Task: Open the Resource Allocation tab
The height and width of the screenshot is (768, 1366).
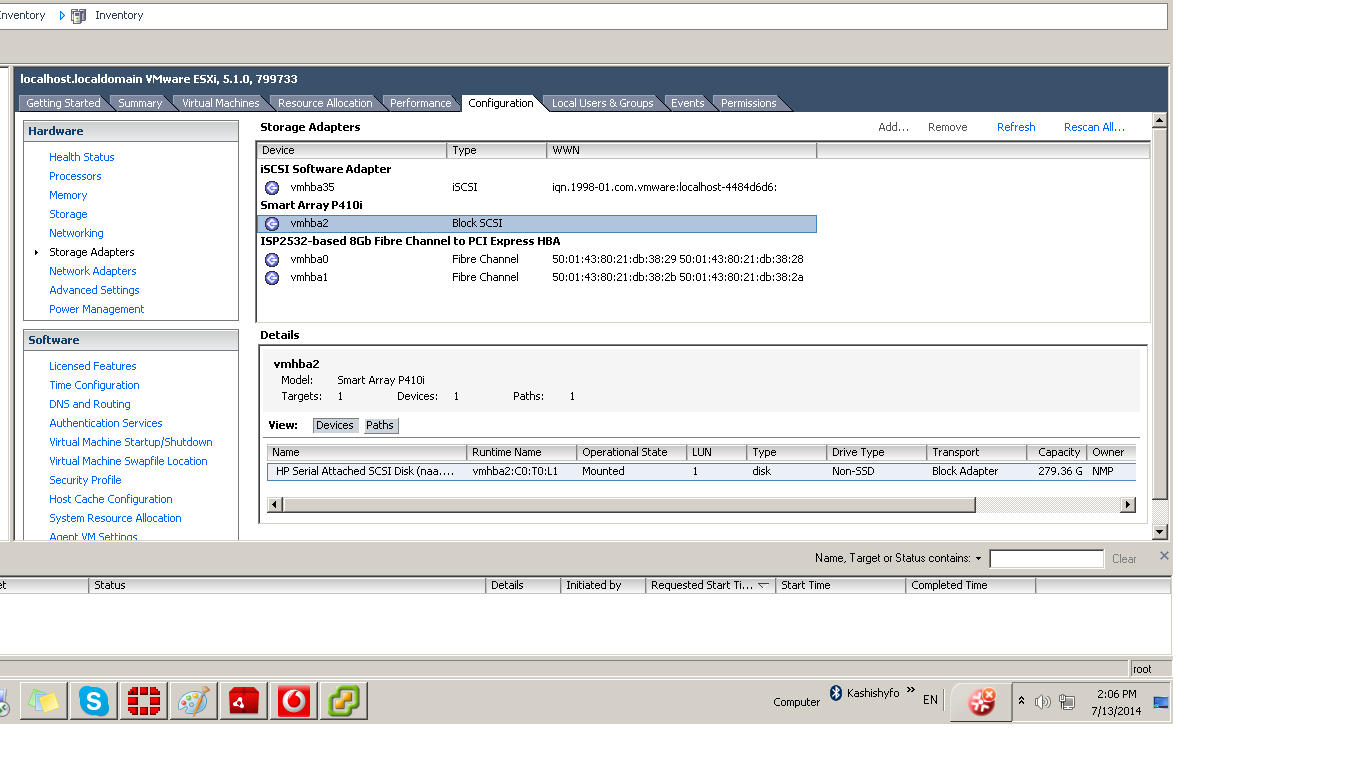Action: tap(325, 103)
